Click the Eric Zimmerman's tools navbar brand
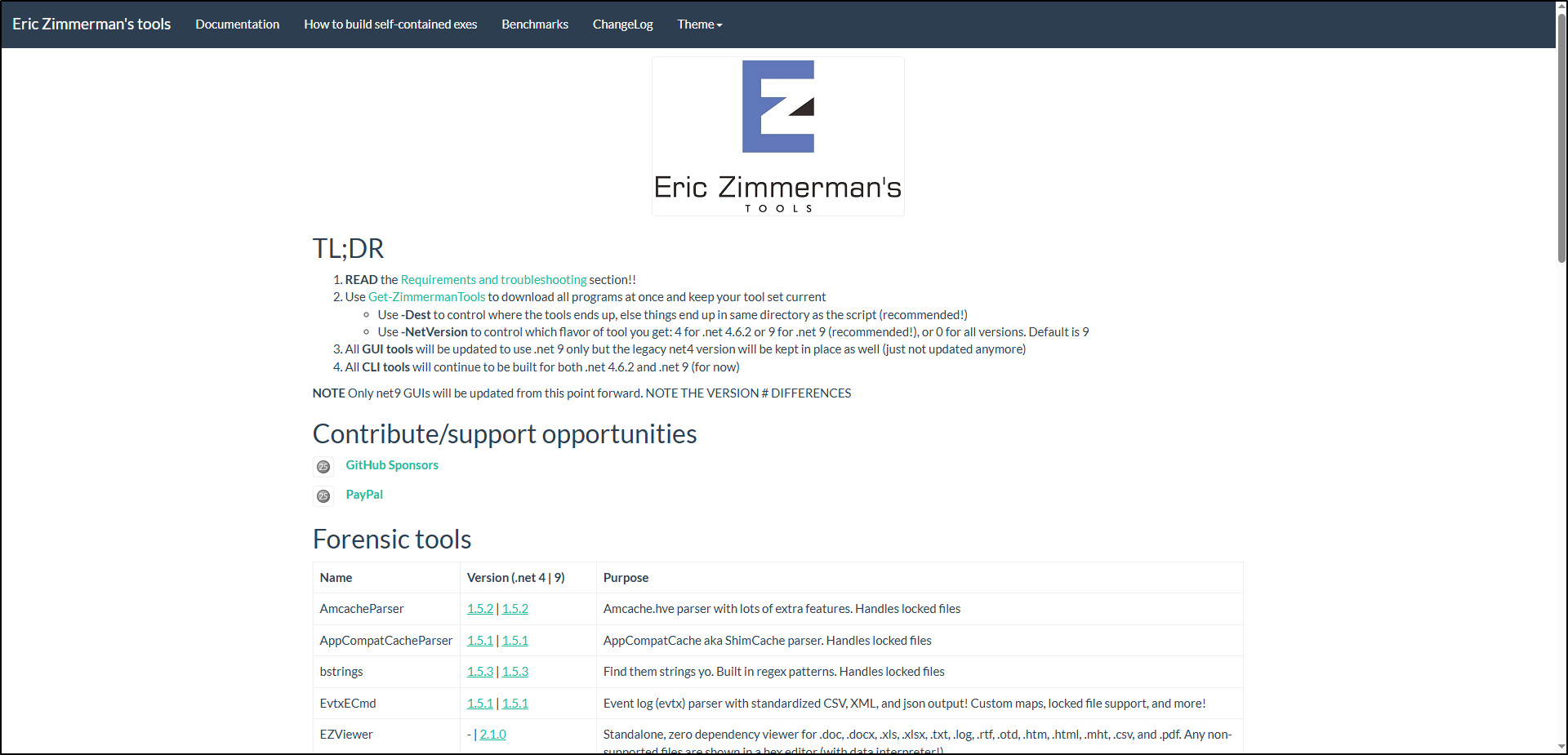Image resolution: width=1568 pixels, height=755 pixels. 91,24
